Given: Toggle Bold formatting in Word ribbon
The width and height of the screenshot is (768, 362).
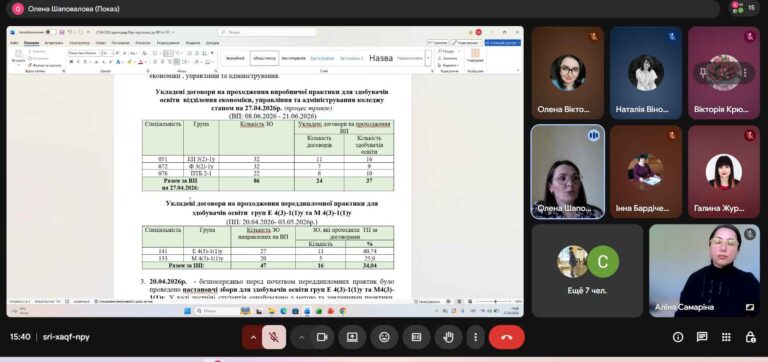Looking at the screenshot, I should (71, 62).
